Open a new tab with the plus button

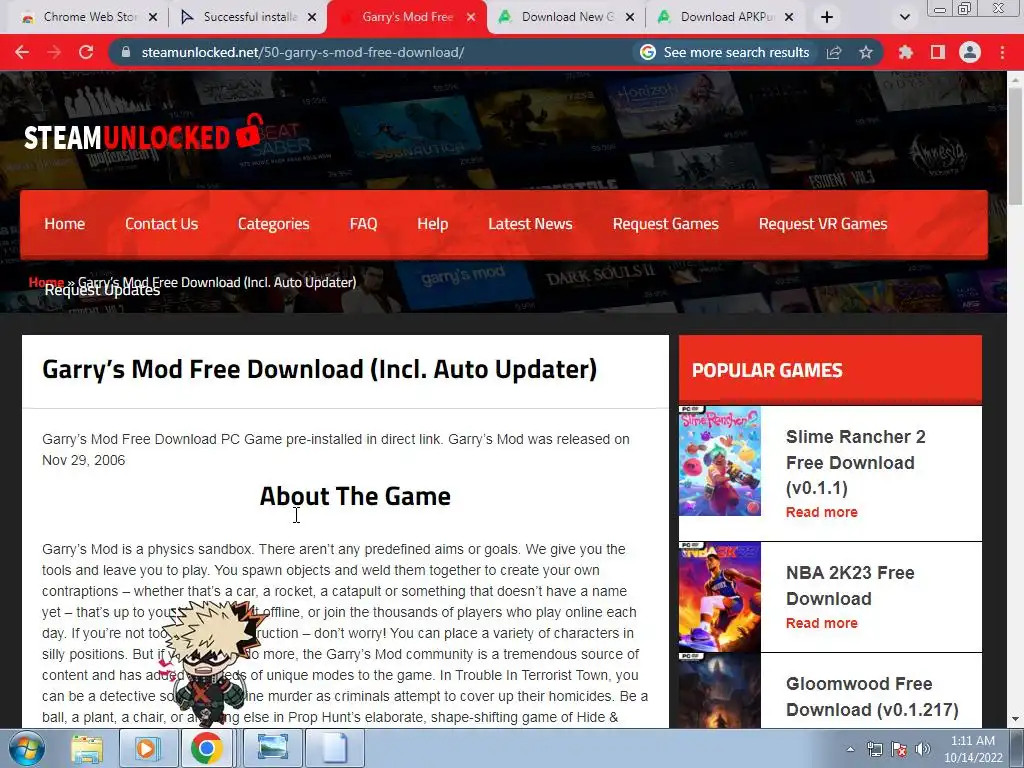[827, 17]
